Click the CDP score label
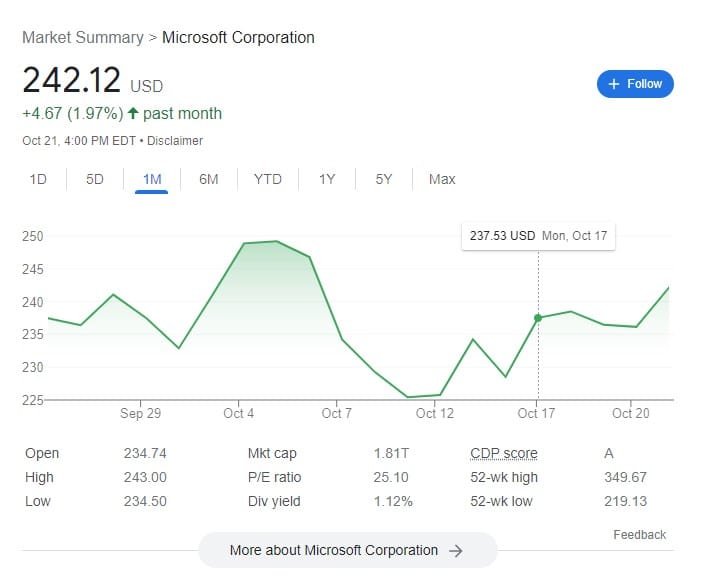The width and height of the screenshot is (701, 586). click(x=503, y=453)
